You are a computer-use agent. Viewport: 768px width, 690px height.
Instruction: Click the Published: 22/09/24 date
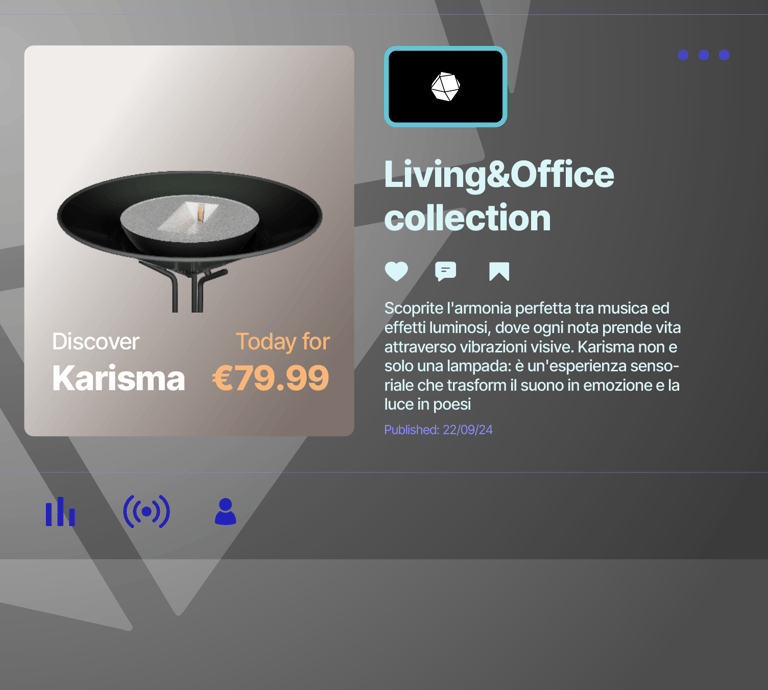pyautogui.click(x=438, y=430)
